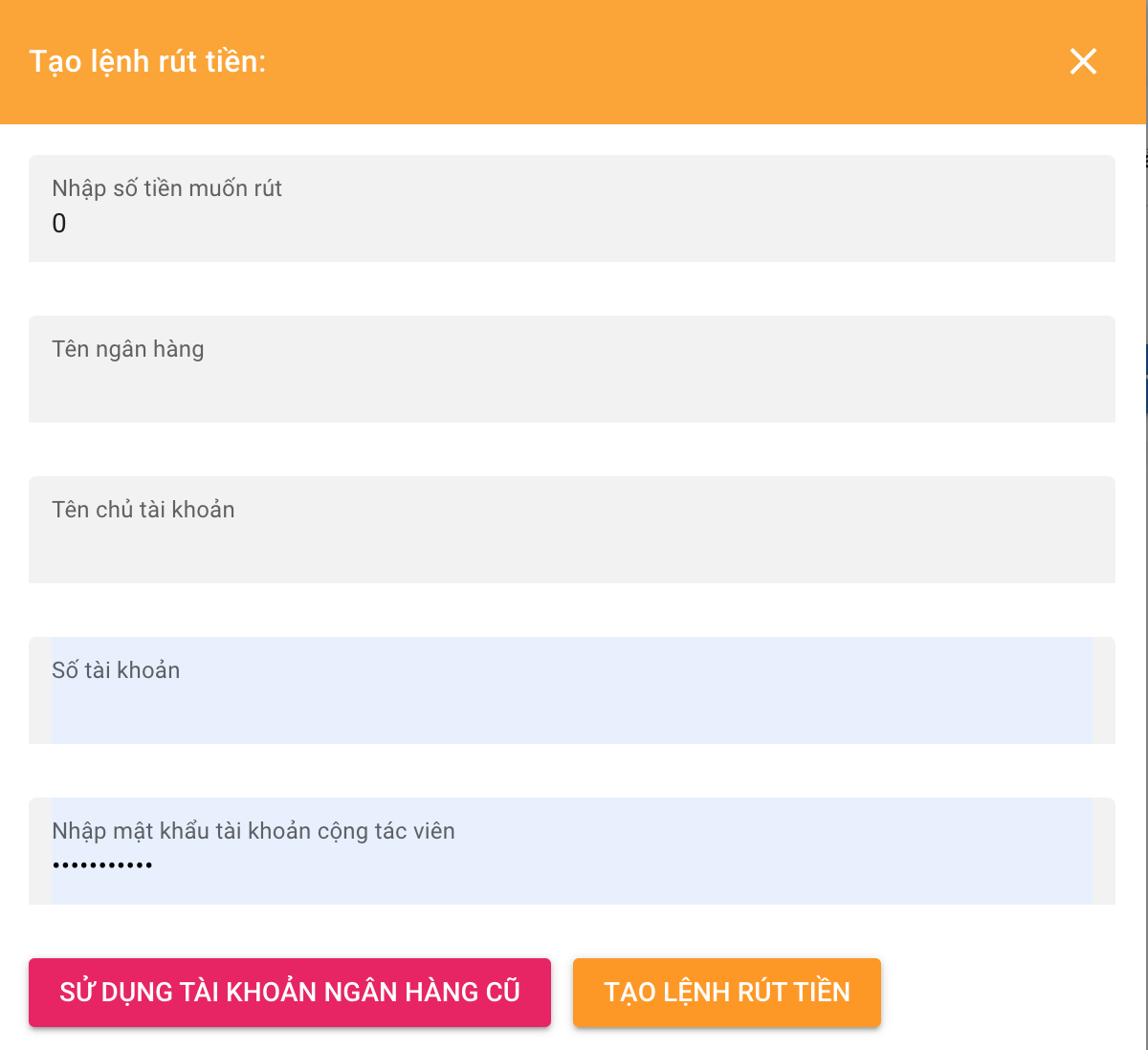Image resolution: width=1148 pixels, height=1050 pixels.
Task: Click white gap above the pink button
Action: tap(287, 931)
